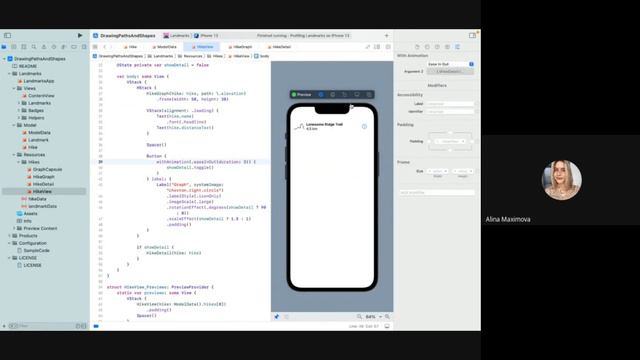The height and width of the screenshot is (360, 640).
Task: Toggle bottom padding edge checkbox
Action: [x=450, y=150]
